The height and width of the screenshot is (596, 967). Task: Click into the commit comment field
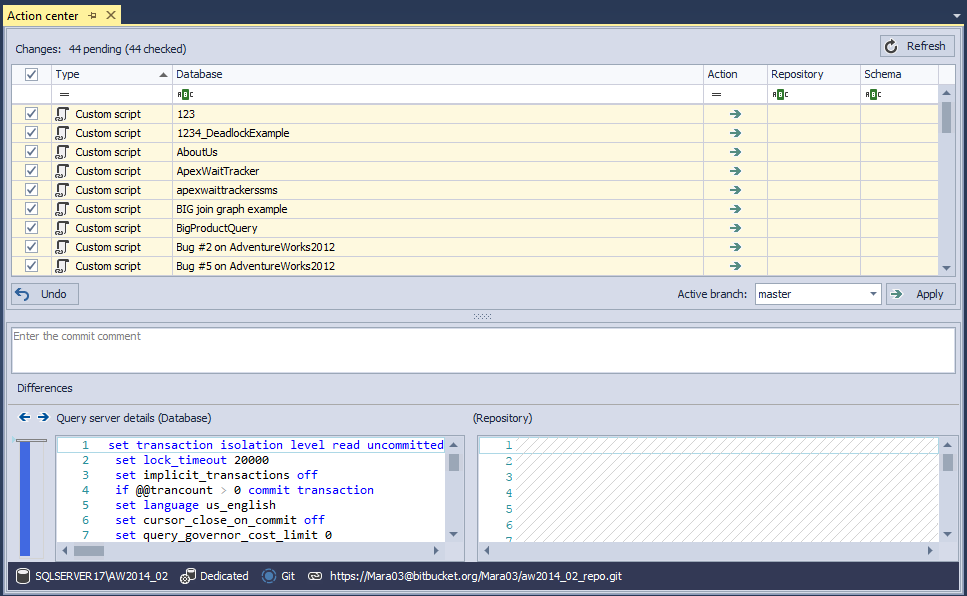pyautogui.click(x=483, y=350)
